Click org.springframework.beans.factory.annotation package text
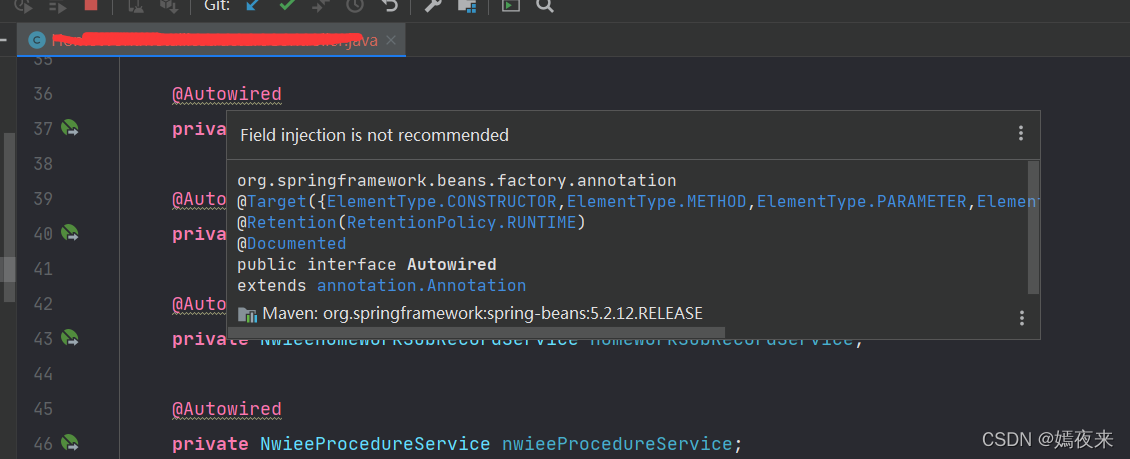 click(x=457, y=181)
